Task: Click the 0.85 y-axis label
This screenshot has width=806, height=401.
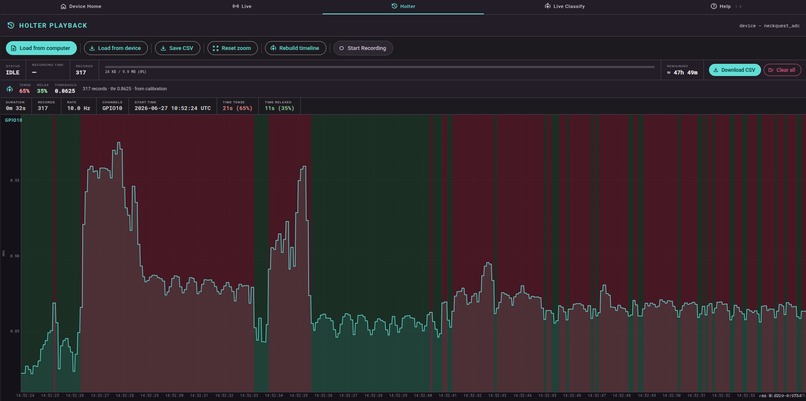Action: [x=14, y=331]
